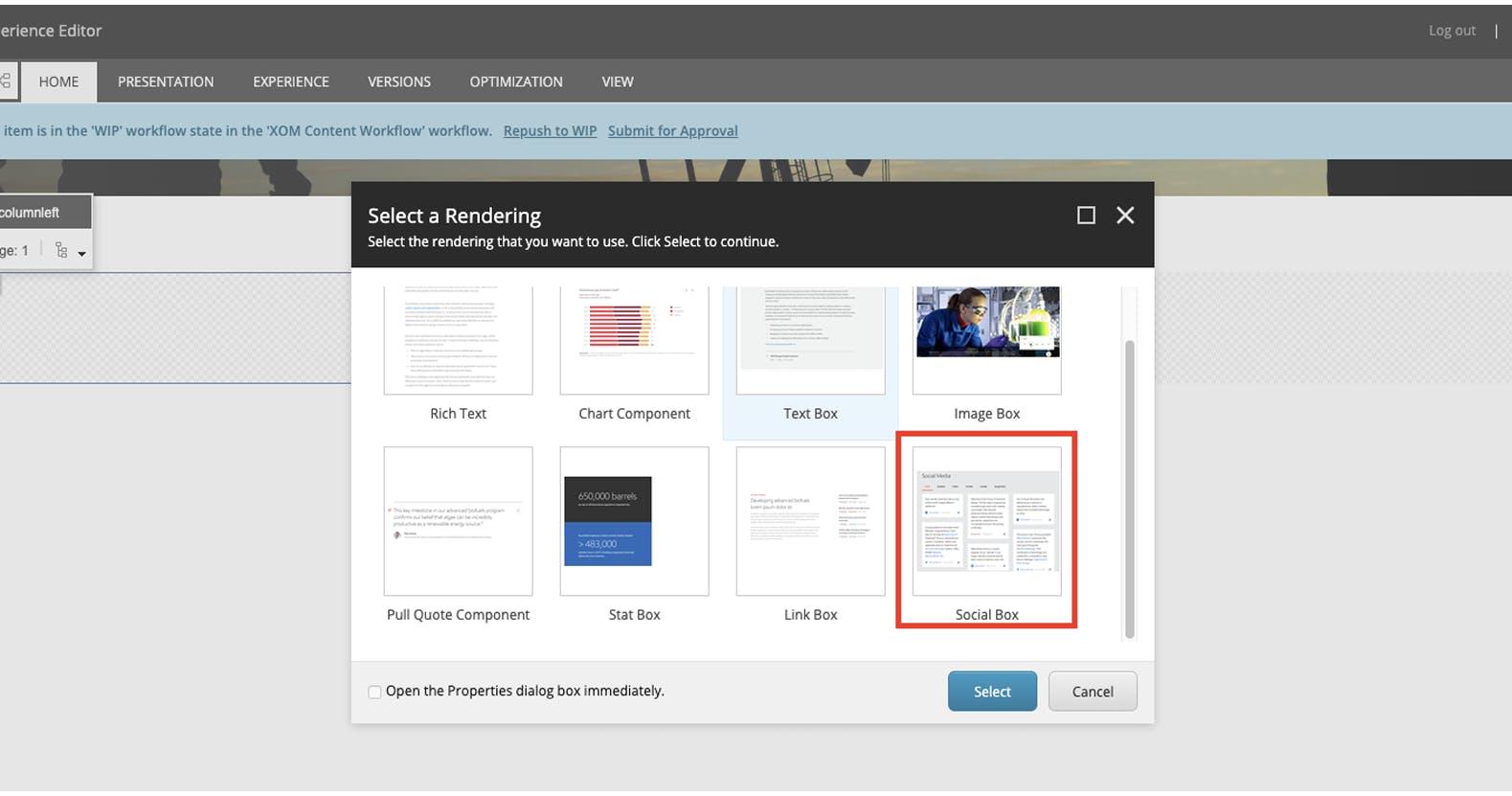The height and width of the screenshot is (796, 1512).
Task: Choose the Rich Text rendering thumbnail
Action: coord(458,340)
